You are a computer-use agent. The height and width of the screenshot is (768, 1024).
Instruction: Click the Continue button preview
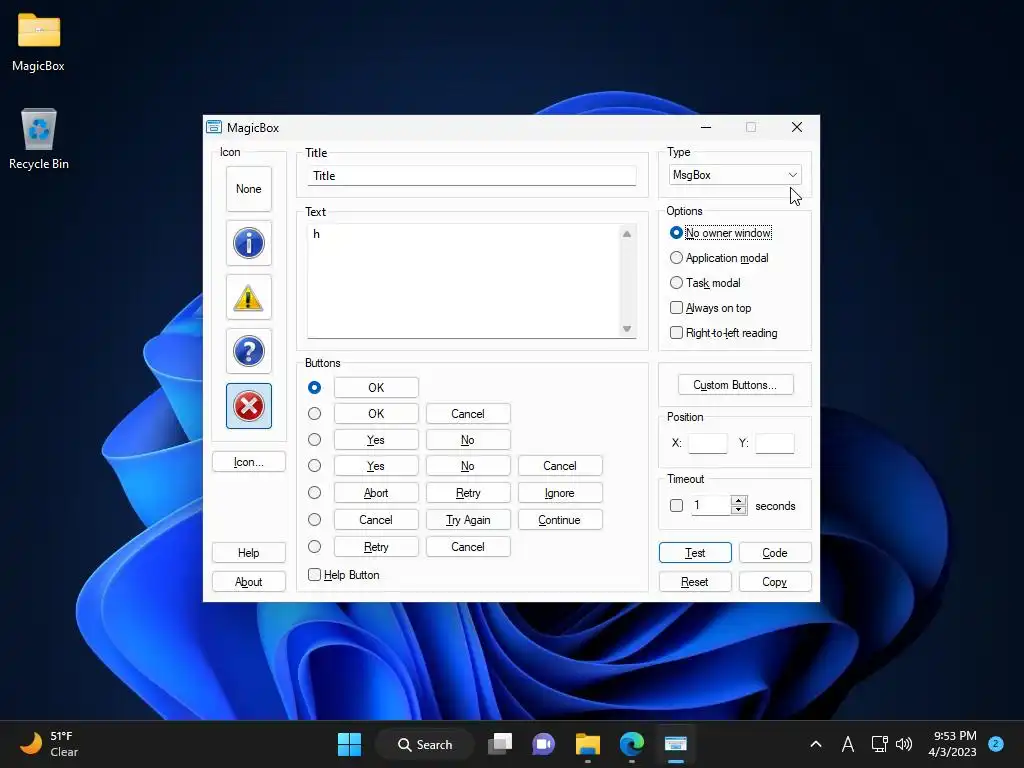[x=560, y=520]
